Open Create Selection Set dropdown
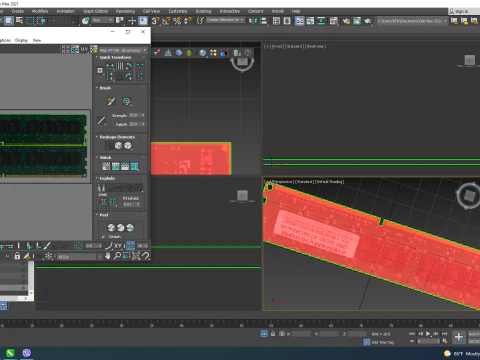This screenshot has width=480, height=360. click(x=225, y=20)
